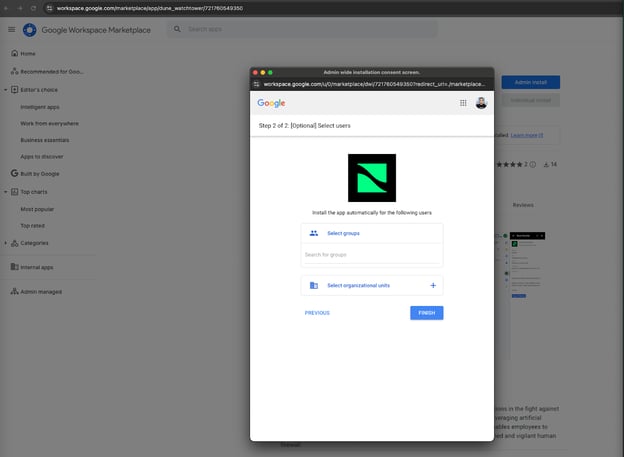Select Business essentials in sidebar
This screenshot has height=457, width=624.
45,140
